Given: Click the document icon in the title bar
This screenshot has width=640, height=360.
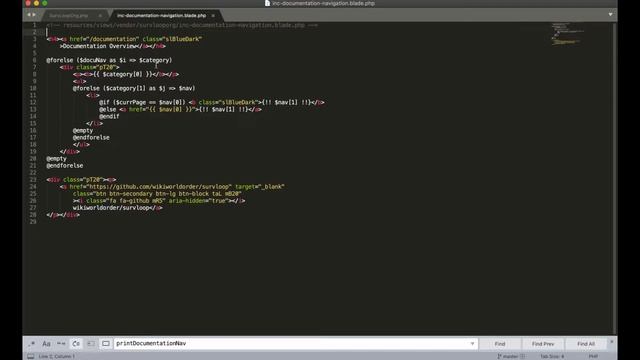Looking at the screenshot, I should (x=267, y=3).
